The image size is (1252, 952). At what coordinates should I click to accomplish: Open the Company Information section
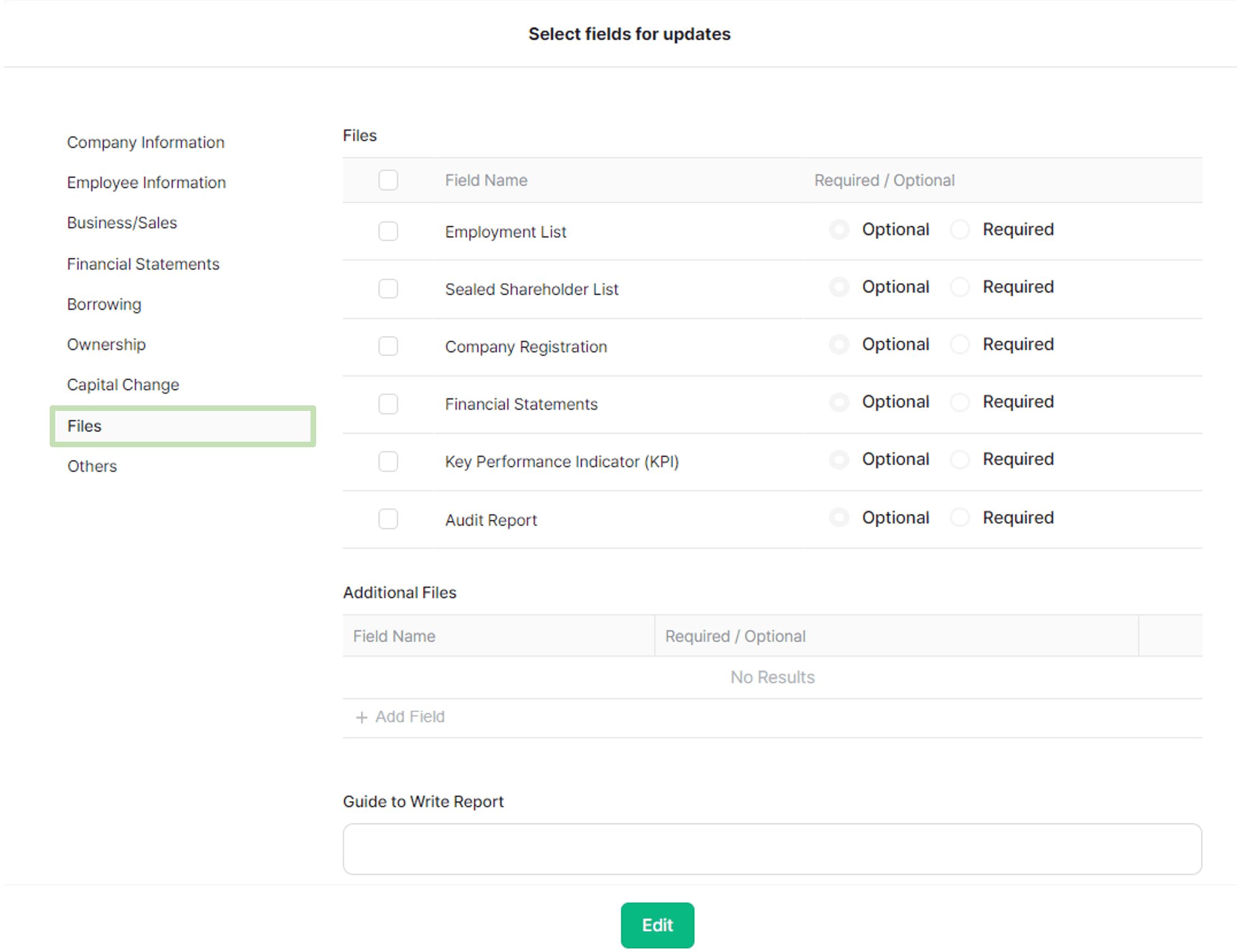click(145, 142)
